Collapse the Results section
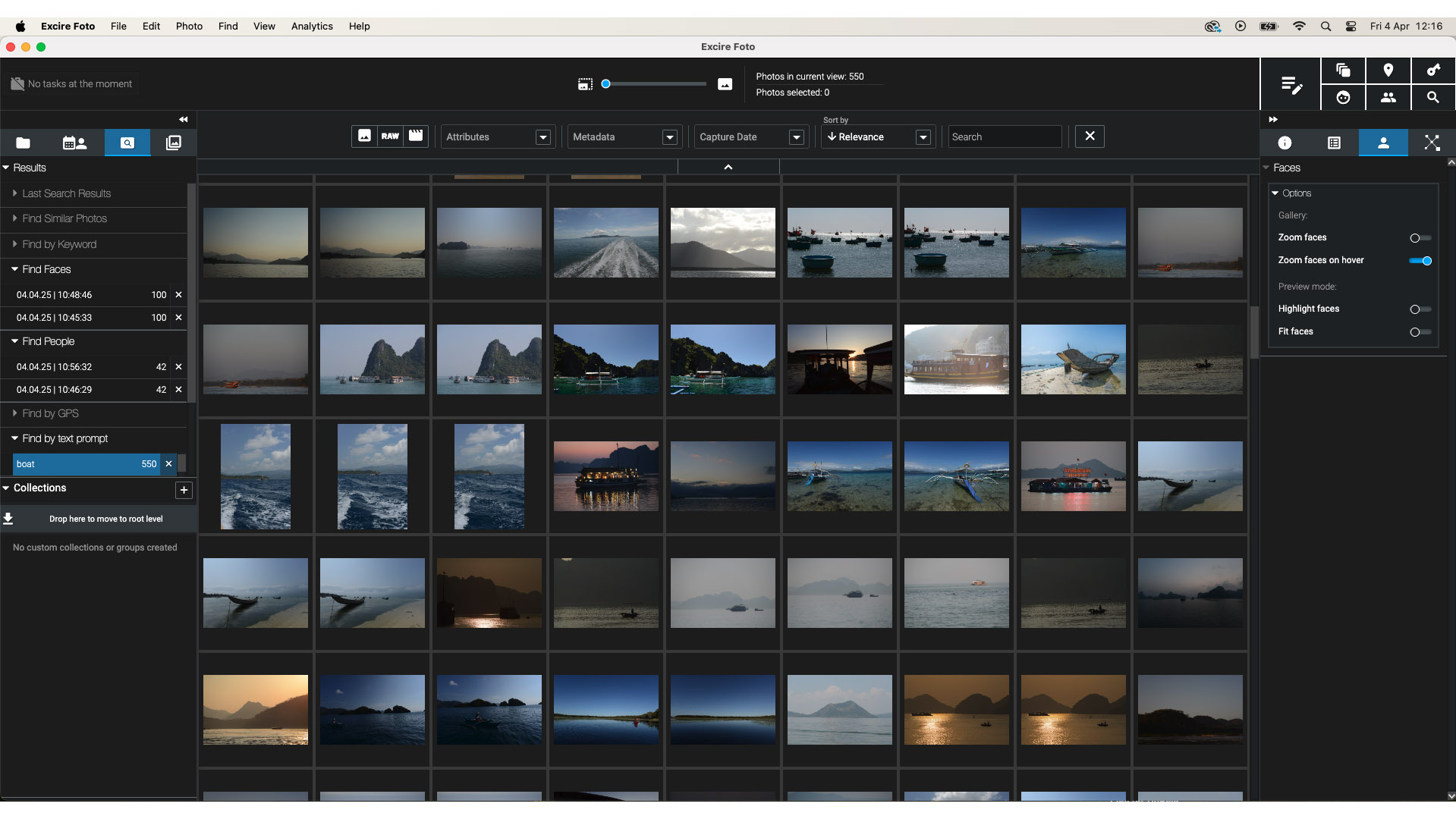 click(6, 168)
